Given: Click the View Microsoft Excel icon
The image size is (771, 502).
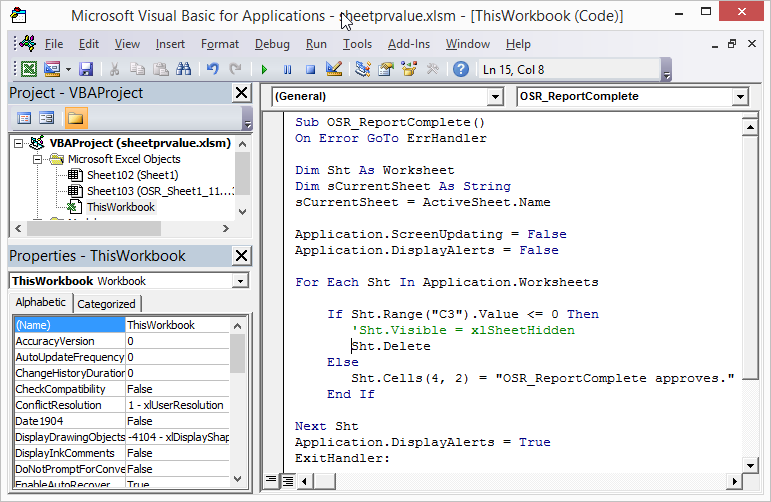Looking at the screenshot, I should pos(29,69).
